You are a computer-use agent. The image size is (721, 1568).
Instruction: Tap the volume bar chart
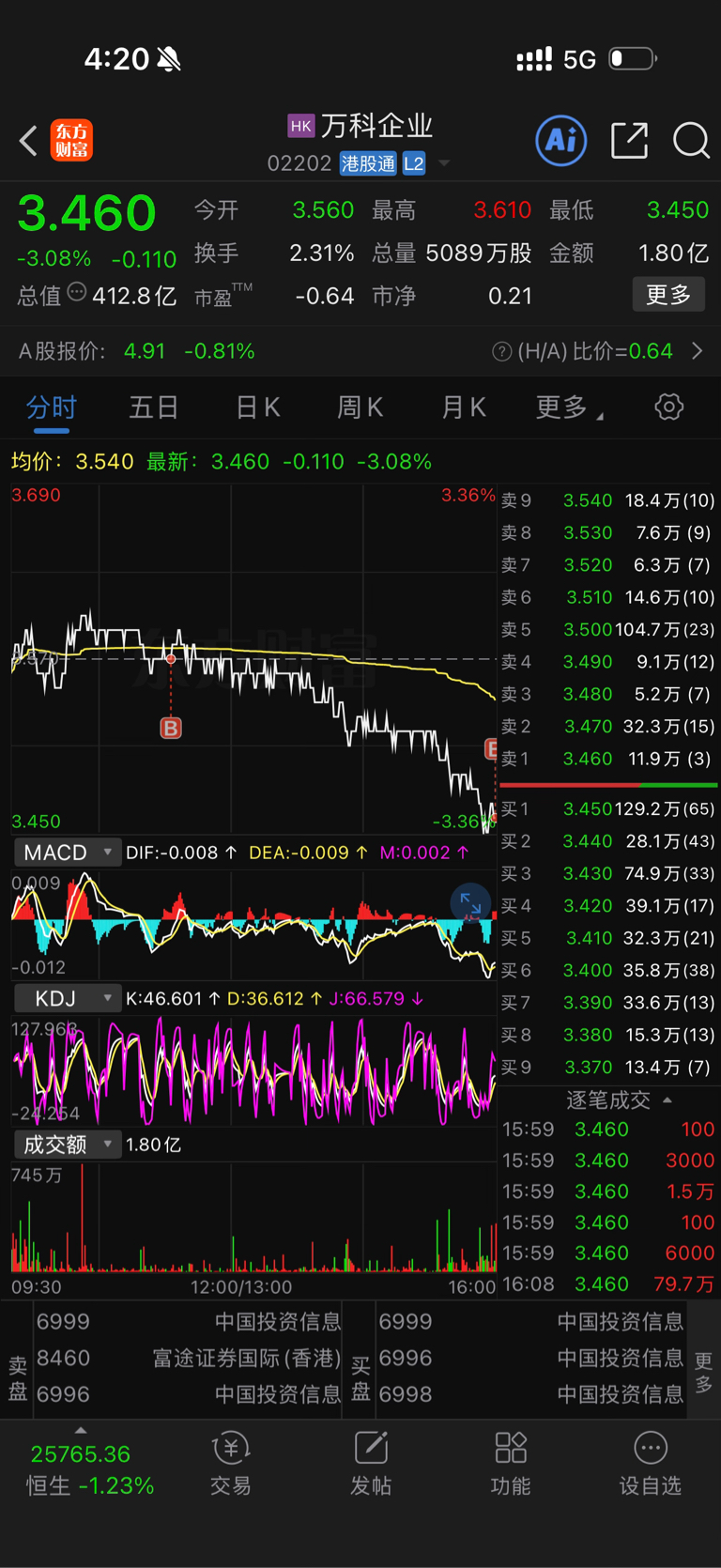[x=253, y=1218]
